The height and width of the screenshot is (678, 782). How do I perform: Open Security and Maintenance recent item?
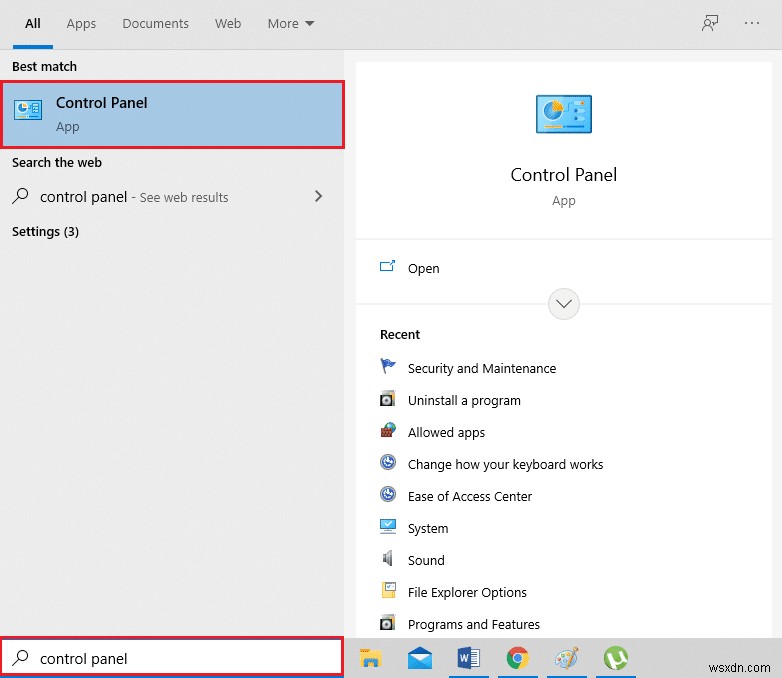[x=482, y=368]
